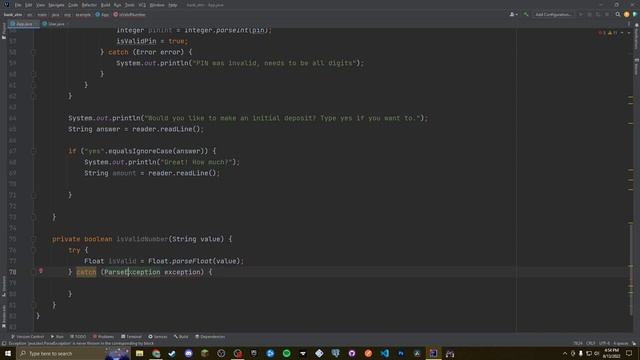640x360 pixels.
Task: Open the Tools menu
Action: 129,5
